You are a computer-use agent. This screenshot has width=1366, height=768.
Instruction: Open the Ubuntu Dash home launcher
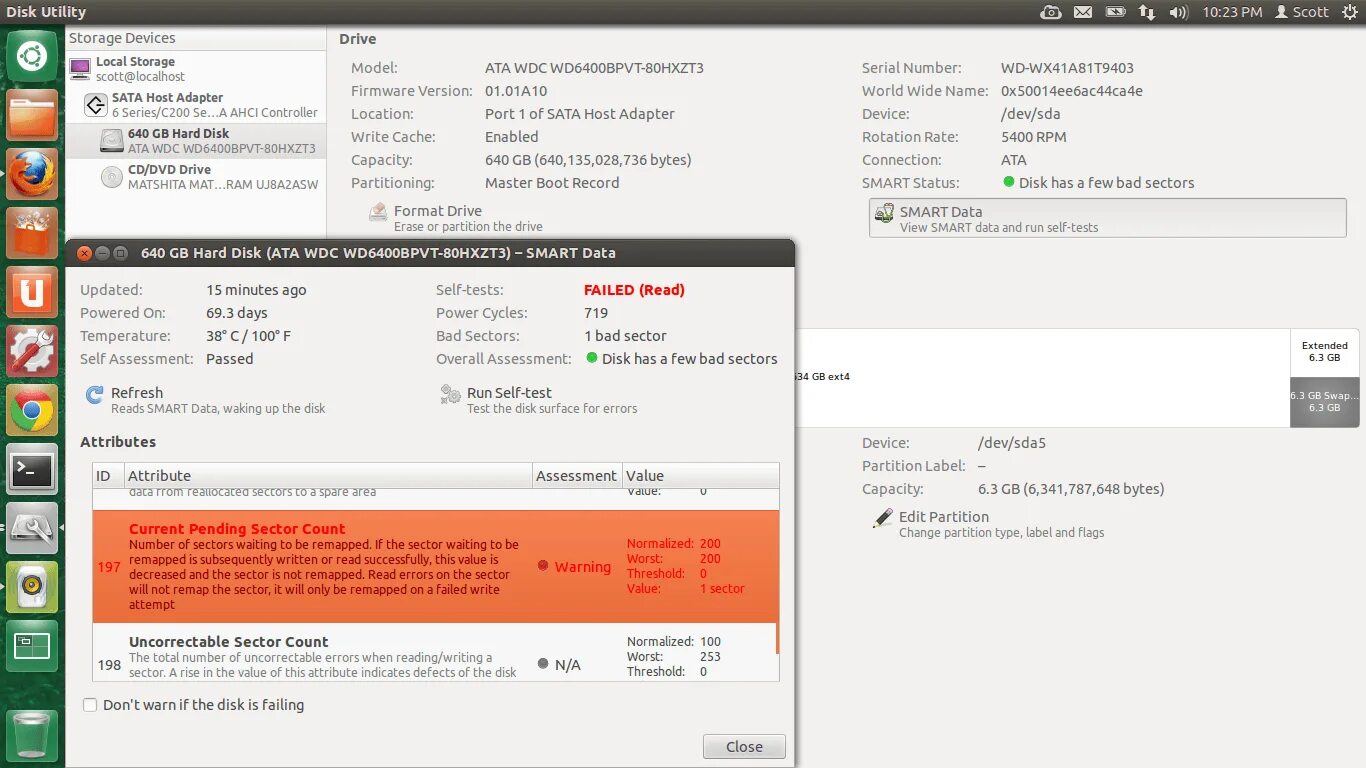(x=32, y=56)
